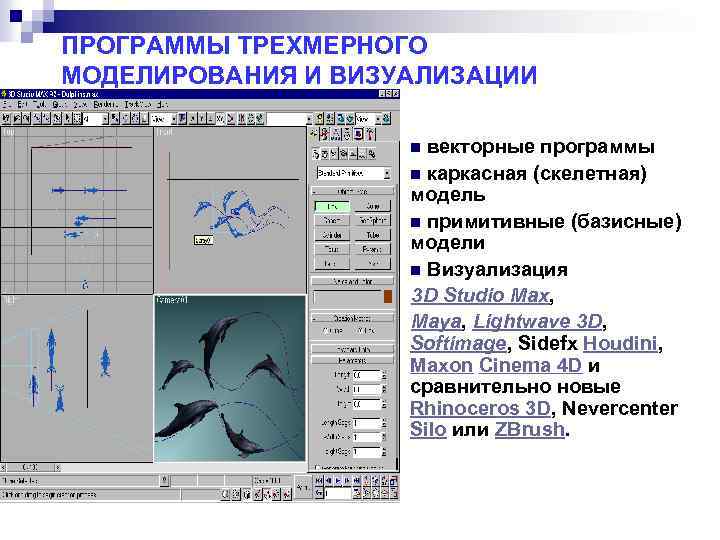Go to end of animation
The height and width of the screenshot is (540, 720).
tap(357, 481)
